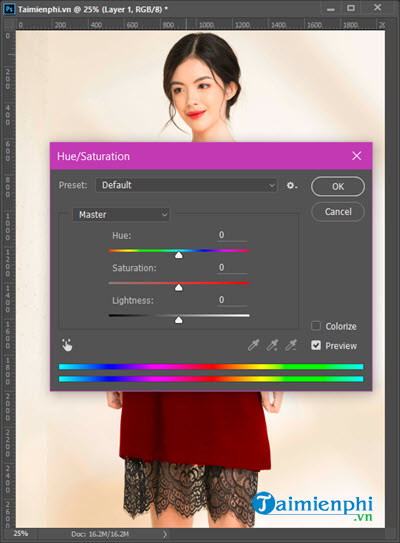Click the upper color range bar
The height and width of the screenshot is (543, 400).
coord(211,367)
